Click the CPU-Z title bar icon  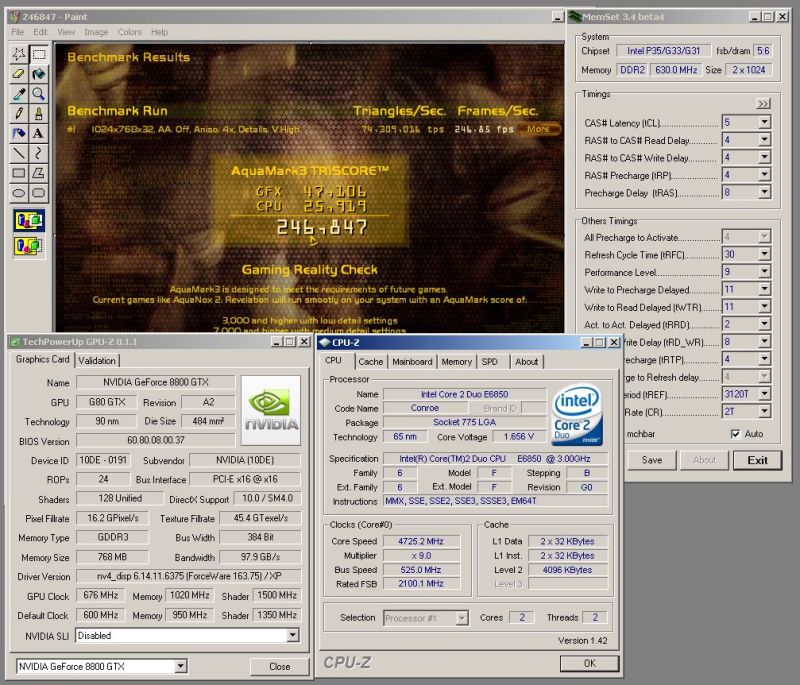point(324,342)
